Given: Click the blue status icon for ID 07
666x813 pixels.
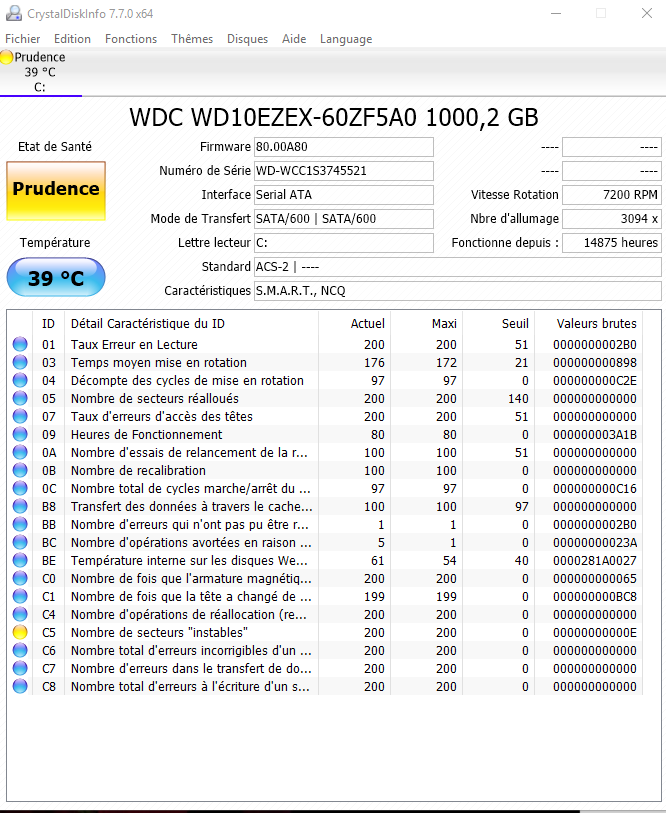Looking at the screenshot, I should [20, 416].
